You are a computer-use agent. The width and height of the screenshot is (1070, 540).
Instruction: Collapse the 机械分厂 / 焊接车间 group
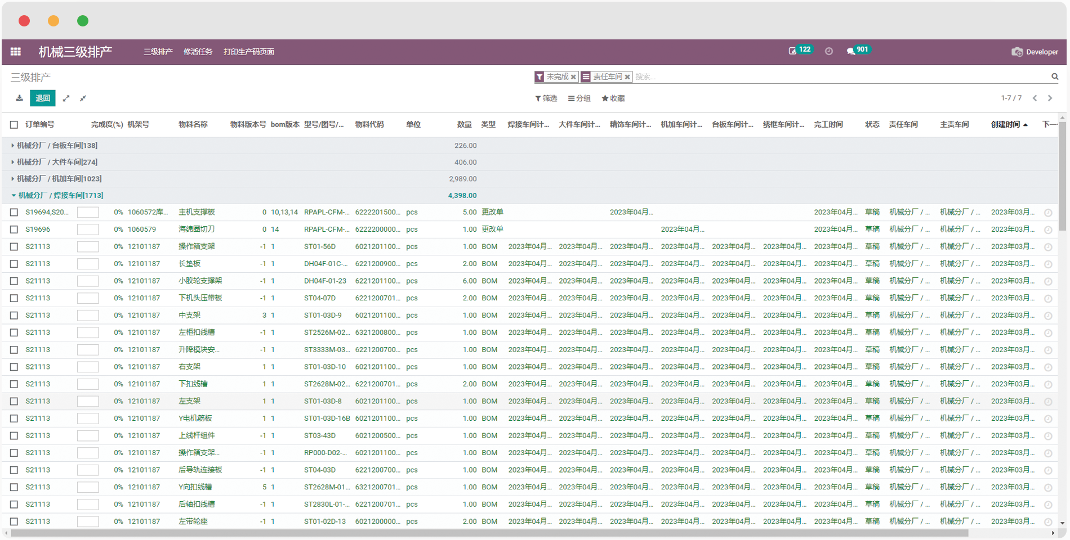coord(59,195)
